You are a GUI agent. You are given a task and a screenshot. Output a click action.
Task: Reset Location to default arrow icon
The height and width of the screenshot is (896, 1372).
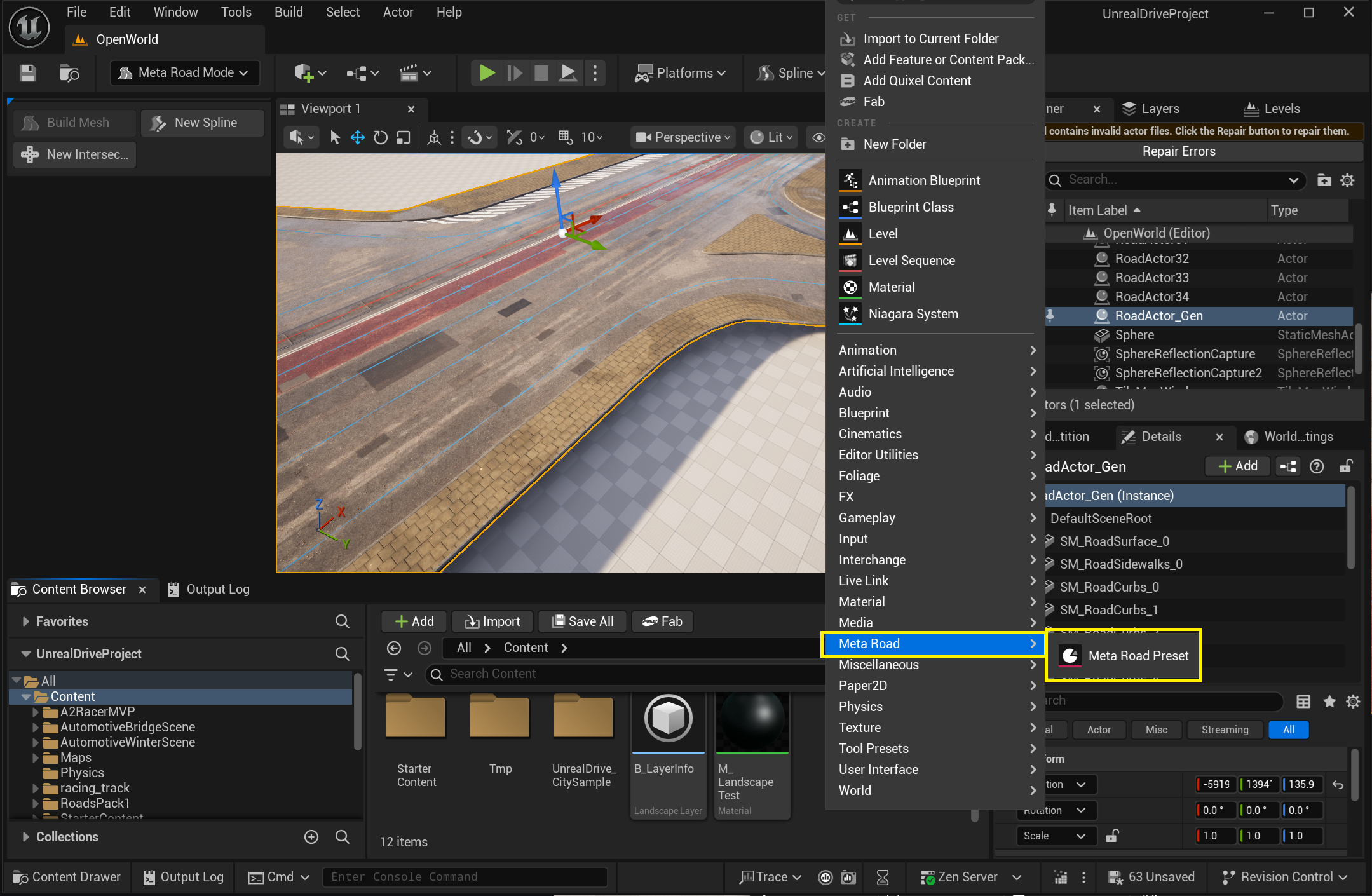(1338, 785)
